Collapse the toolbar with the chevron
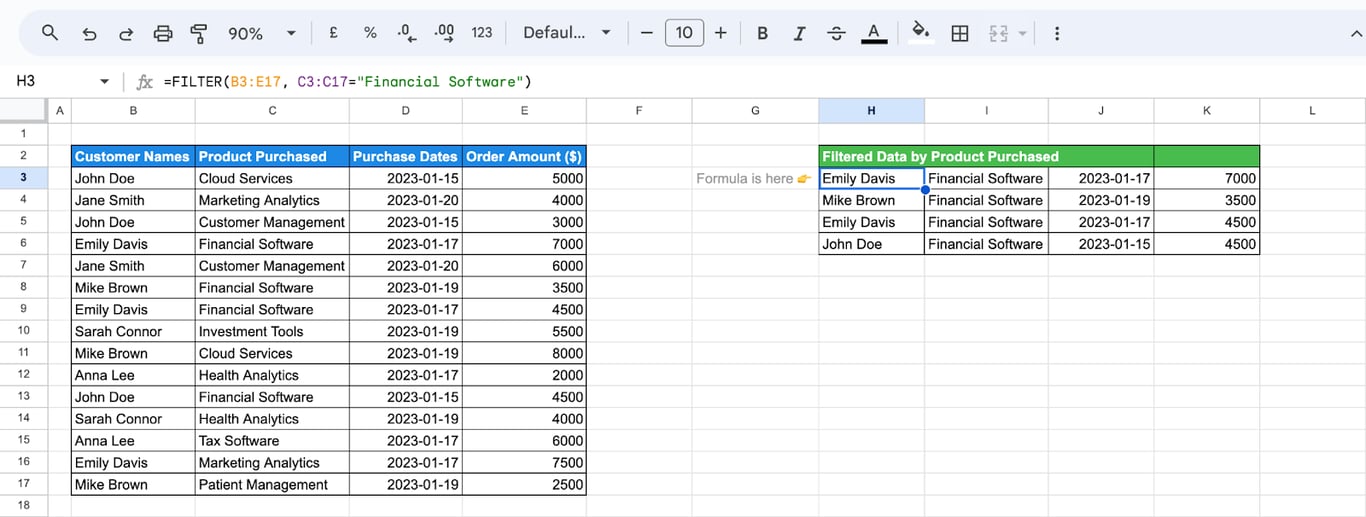1366x517 pixels. tap(1356, 33)
